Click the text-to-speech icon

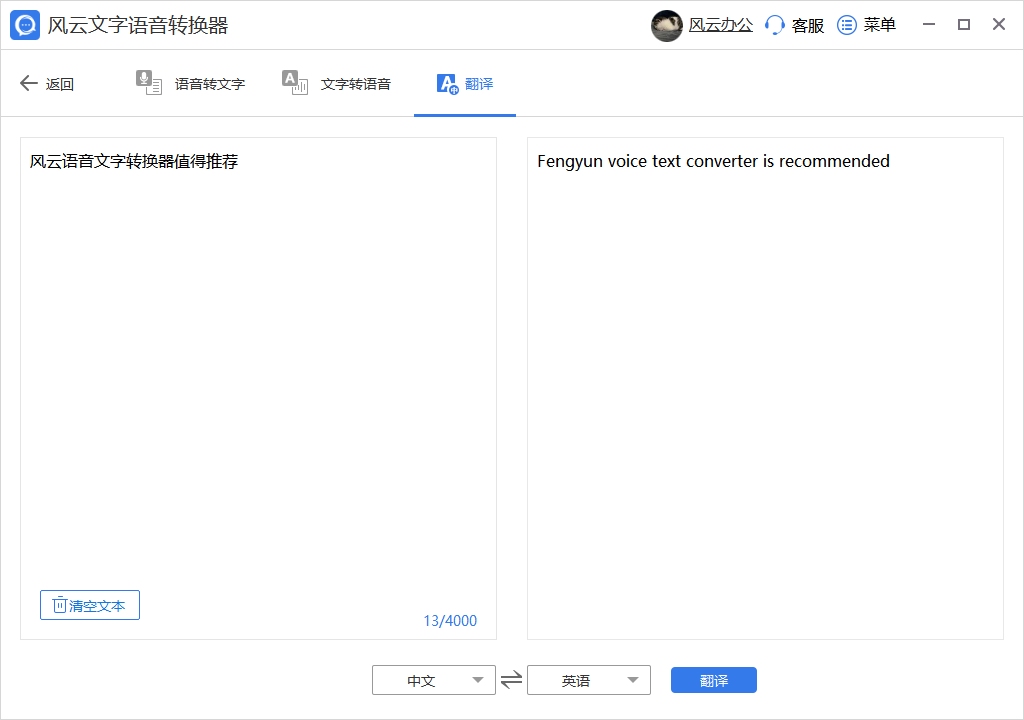[x=295, y=82]
